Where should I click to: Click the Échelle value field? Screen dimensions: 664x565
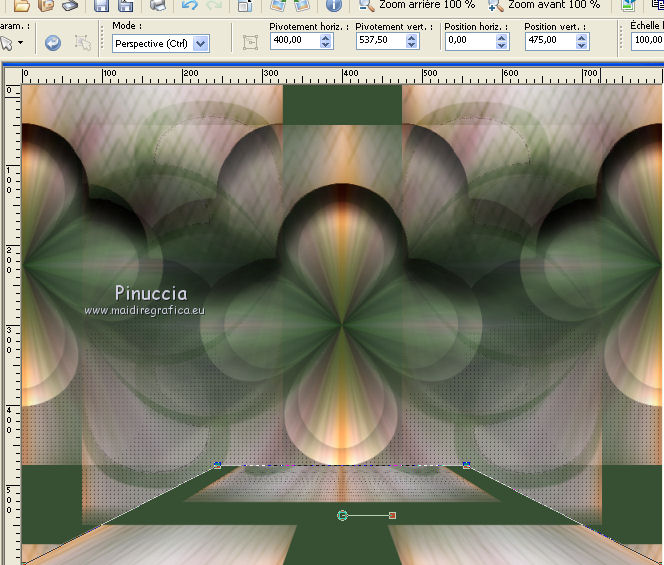(647, 42)
